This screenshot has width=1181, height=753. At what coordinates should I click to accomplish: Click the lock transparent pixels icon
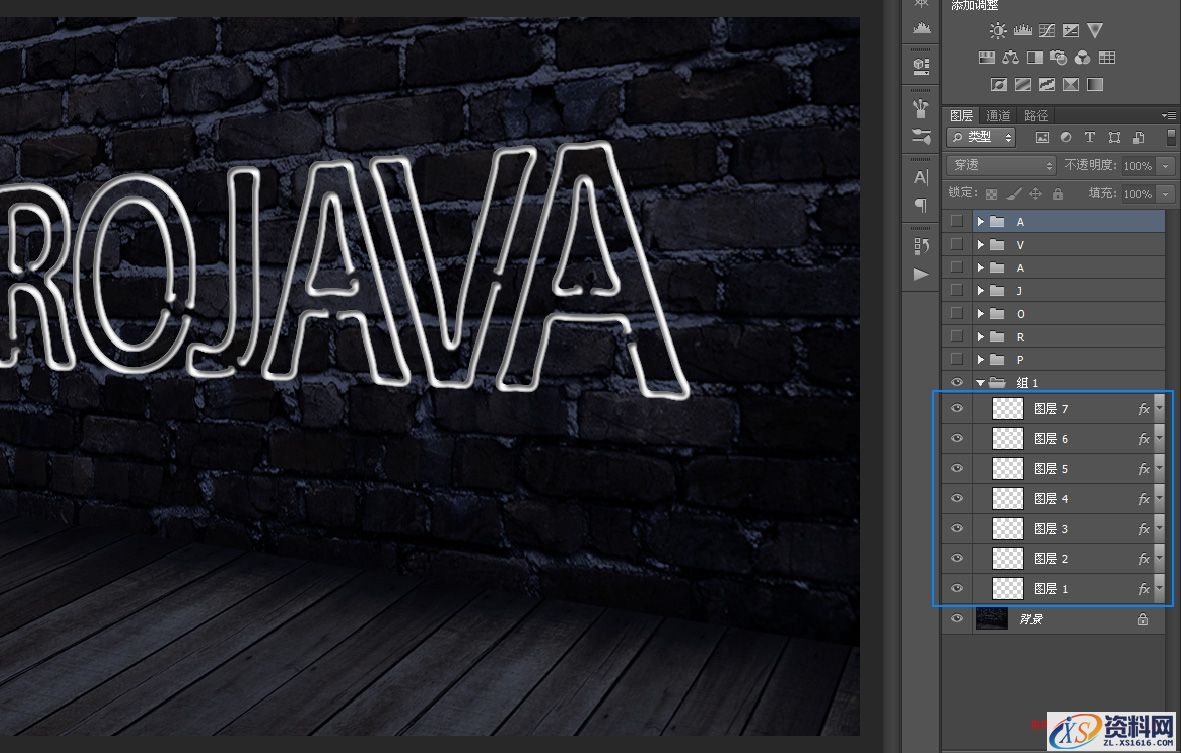(991, 194)
